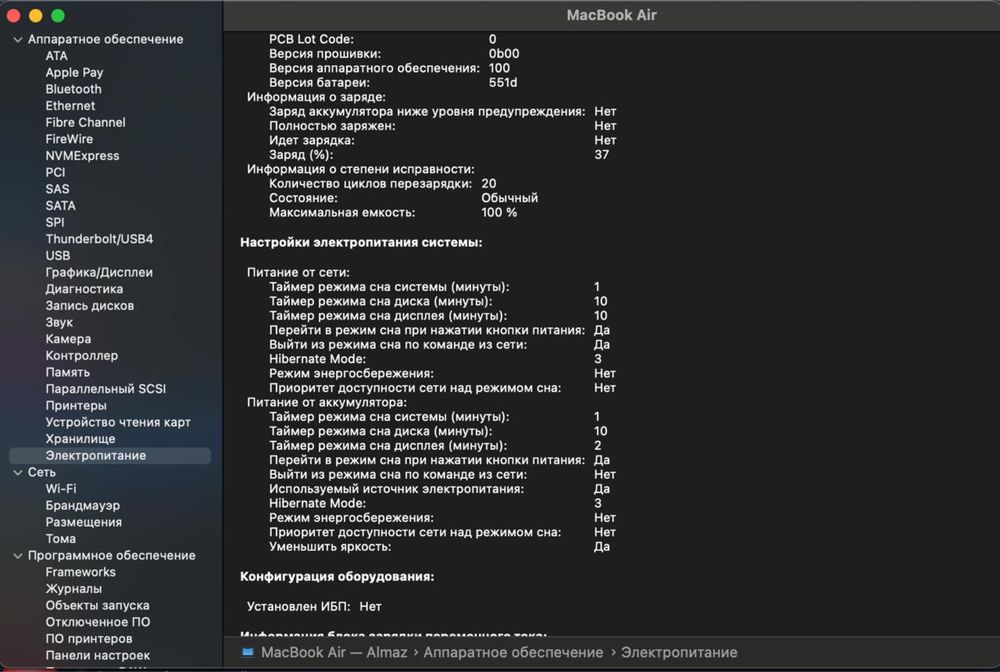Open Wi-Fi under Сеть
Viewport: 1000px width, 672px height.
pos(61,488)
